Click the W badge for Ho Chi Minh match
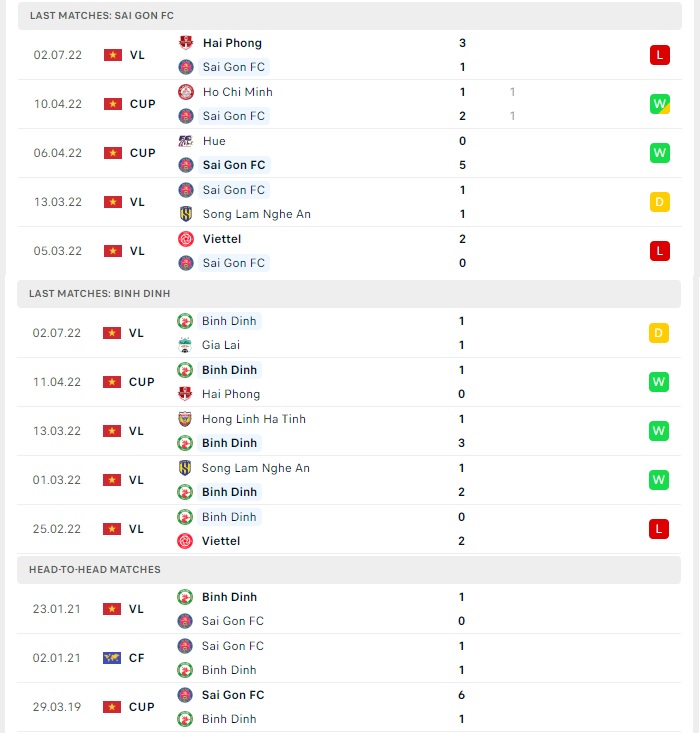This screenshot has height=733, width=700. [659, 104]
